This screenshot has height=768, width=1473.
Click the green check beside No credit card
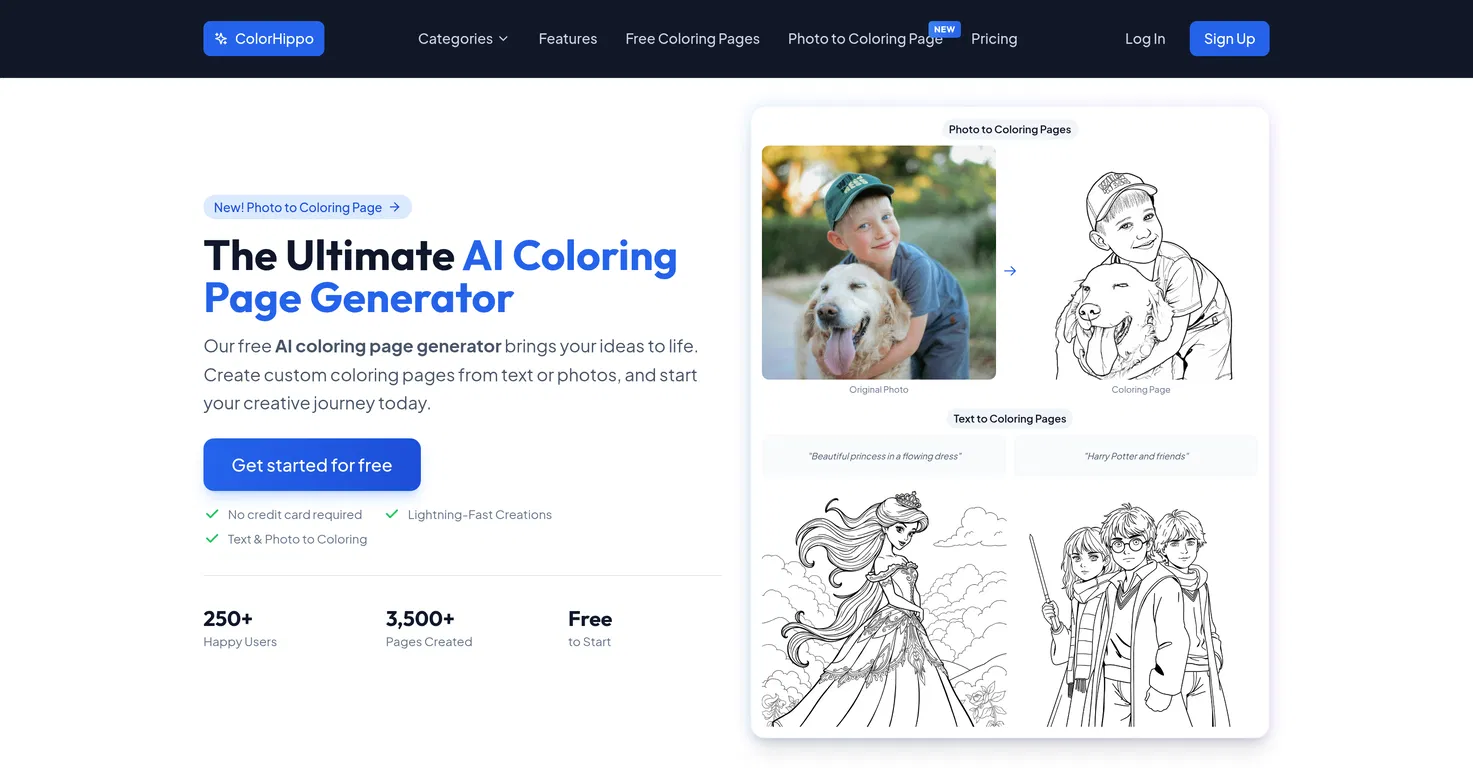[x=212, y=514]
